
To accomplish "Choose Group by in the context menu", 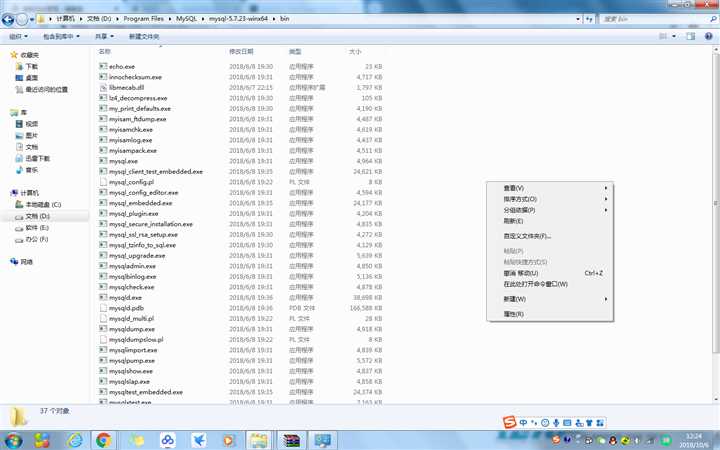I will [550, 210].
